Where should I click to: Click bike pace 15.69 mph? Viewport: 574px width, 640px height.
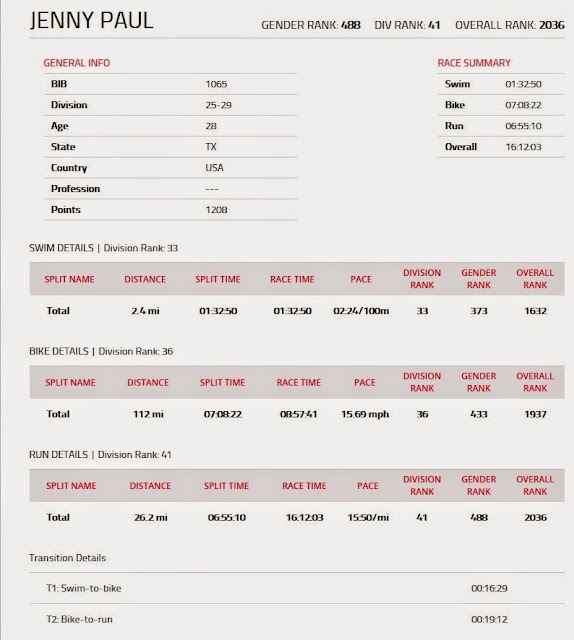click(x=365, y=414)
